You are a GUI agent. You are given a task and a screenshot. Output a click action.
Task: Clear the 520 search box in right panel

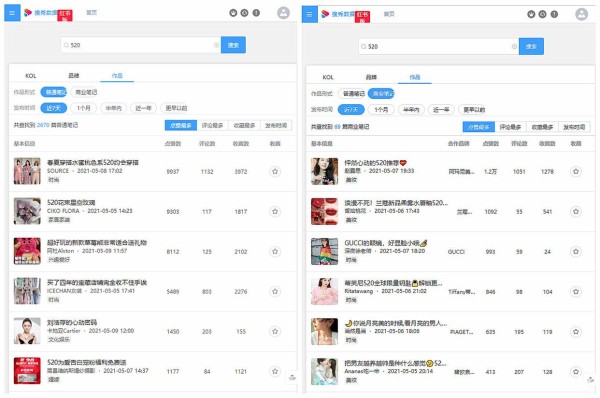coord(514,47)
